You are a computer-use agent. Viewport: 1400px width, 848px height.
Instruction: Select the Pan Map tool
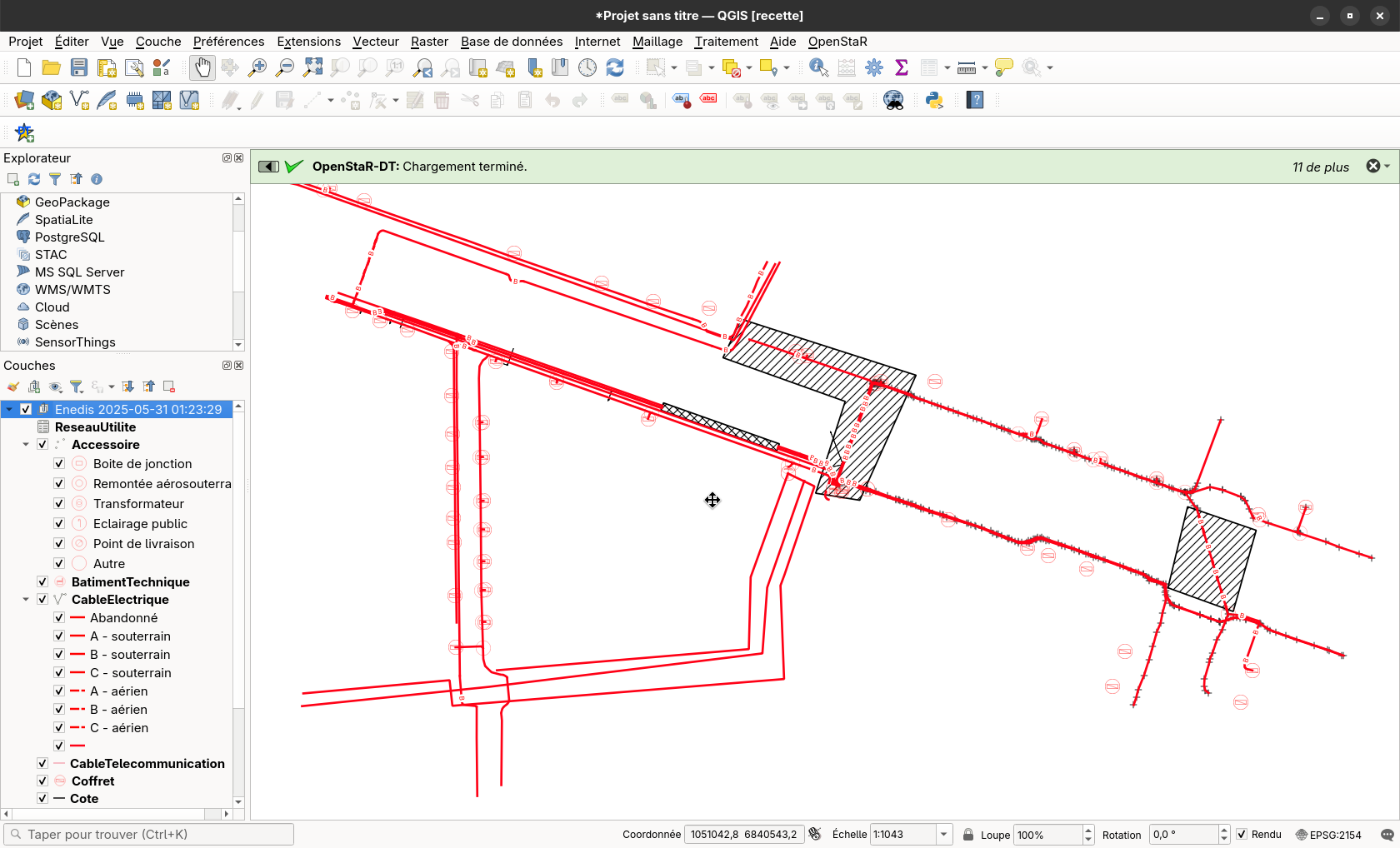[x=202, y=67]
